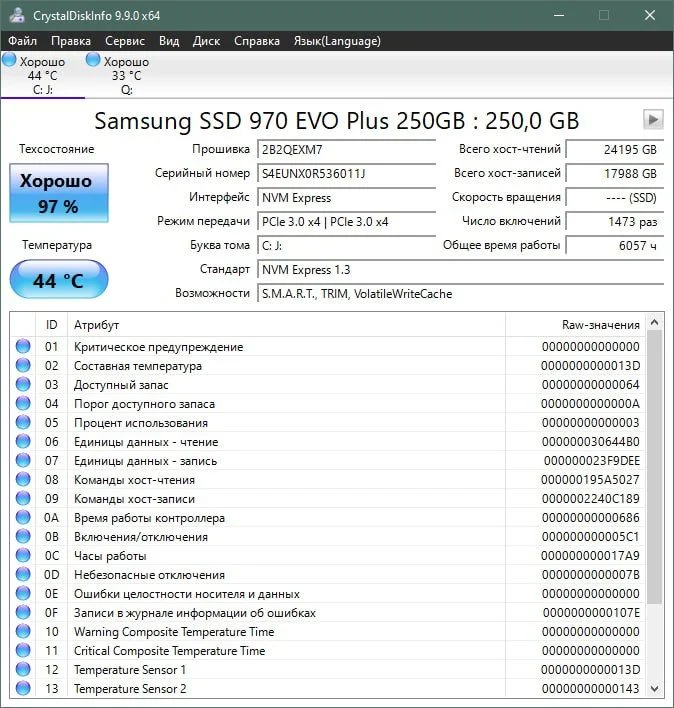This screenshot has height=708, width=674.
Task: Click the status orb for Процент использования
Action: [x=23, y=422]
